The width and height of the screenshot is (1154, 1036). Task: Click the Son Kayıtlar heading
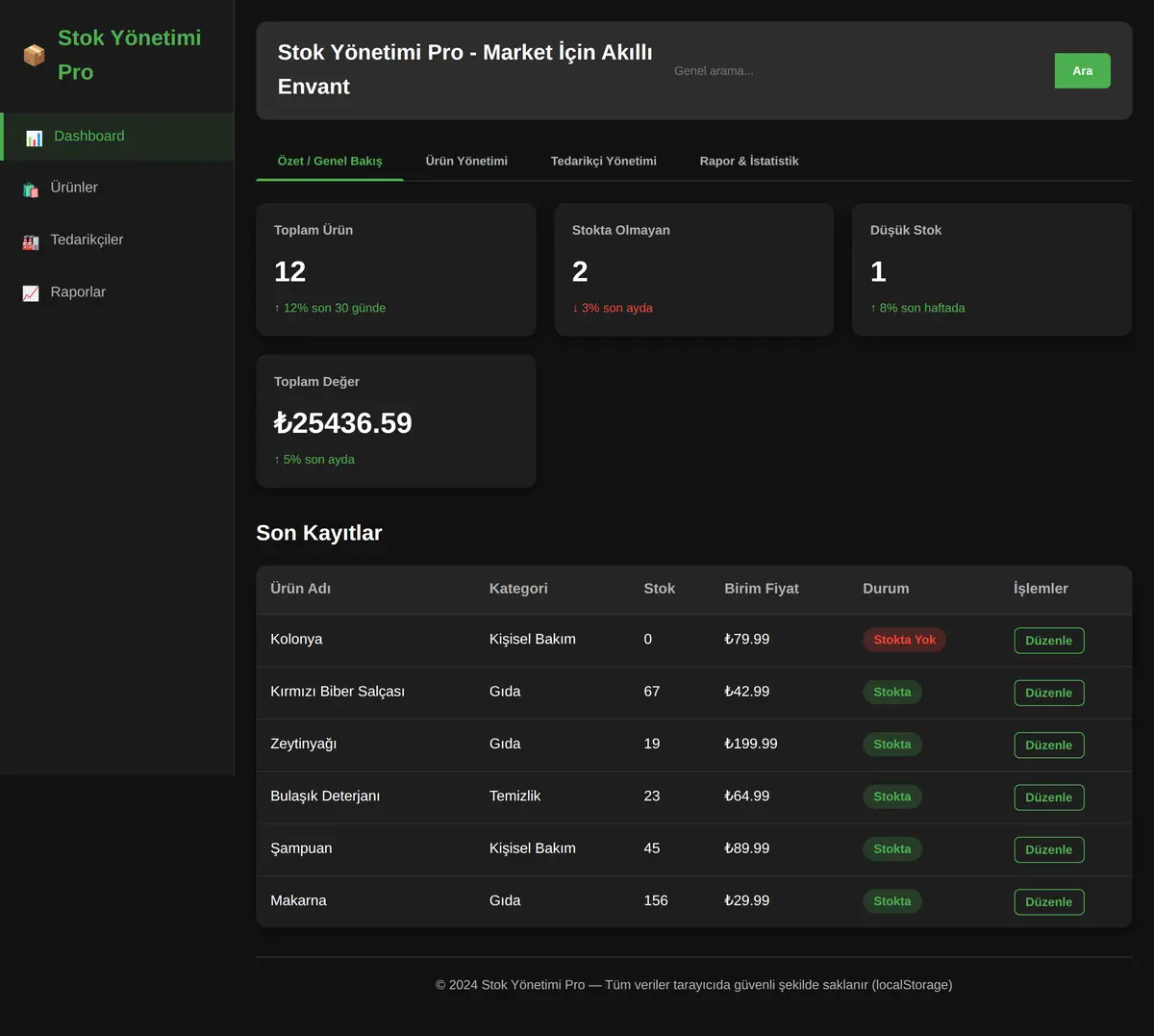coord(319,533)
